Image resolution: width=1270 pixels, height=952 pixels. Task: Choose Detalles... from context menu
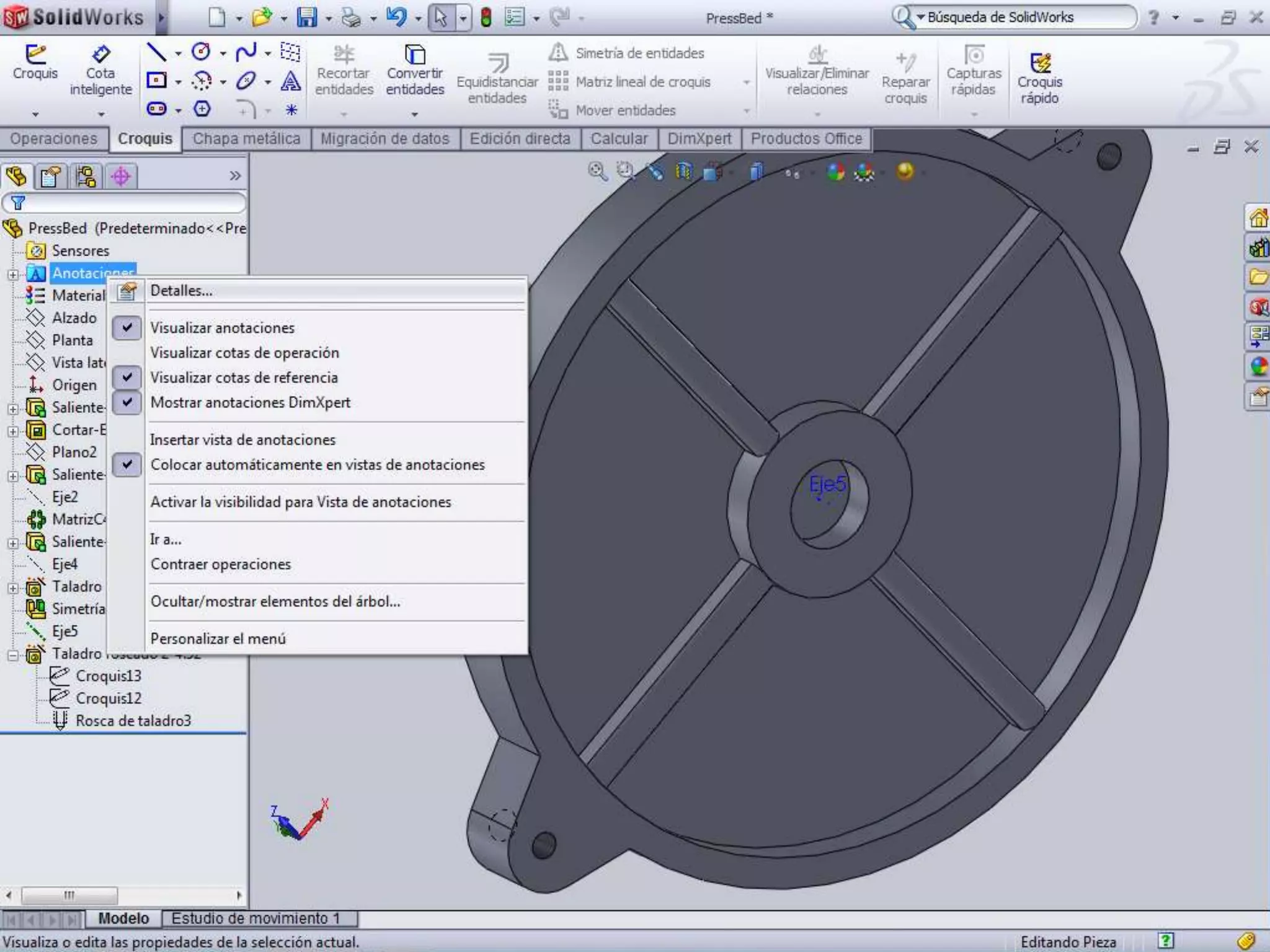click(182, 291)
